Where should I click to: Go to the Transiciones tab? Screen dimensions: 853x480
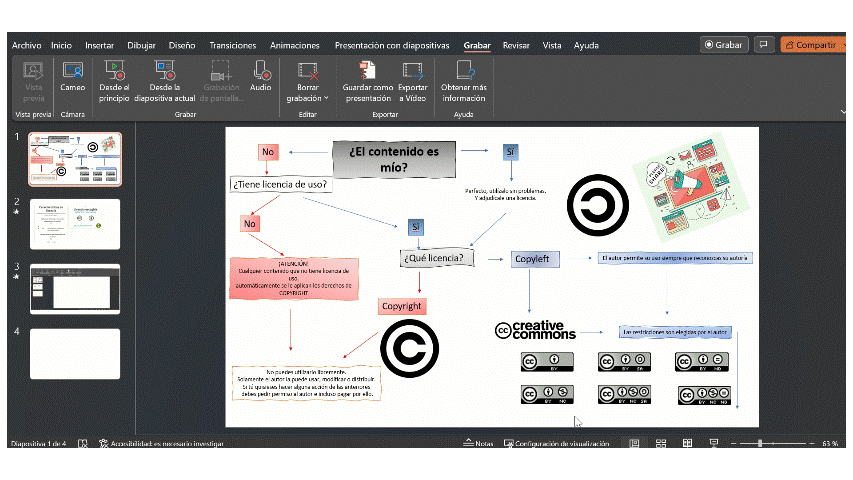tap(233, 46)
